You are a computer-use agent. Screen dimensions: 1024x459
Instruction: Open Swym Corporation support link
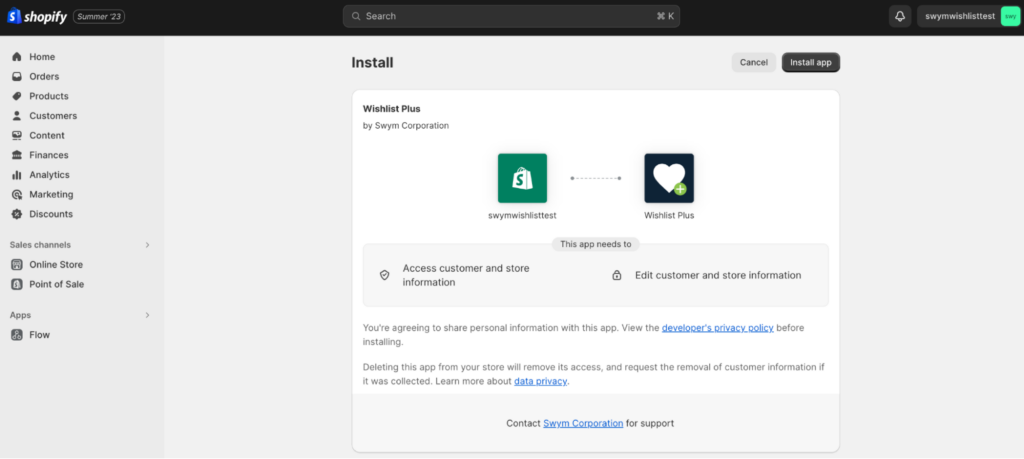point(583,423)
